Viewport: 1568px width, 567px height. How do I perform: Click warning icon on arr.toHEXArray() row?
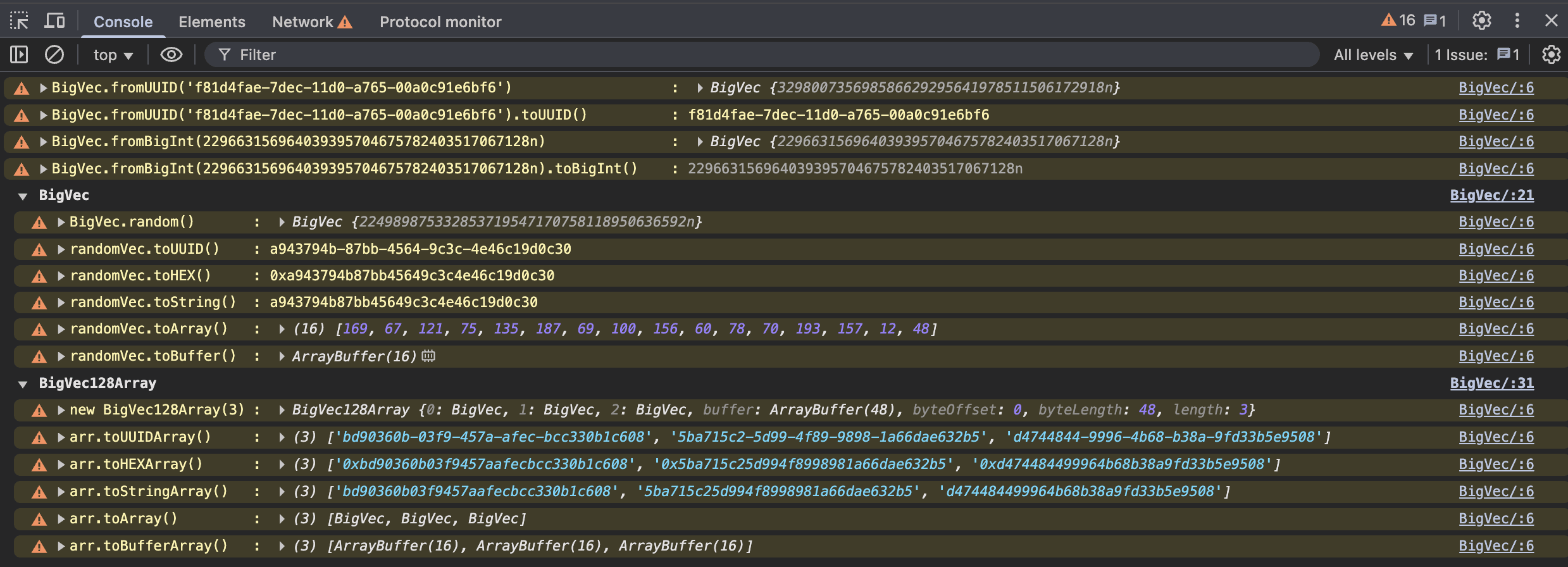[x=39, y=465]
